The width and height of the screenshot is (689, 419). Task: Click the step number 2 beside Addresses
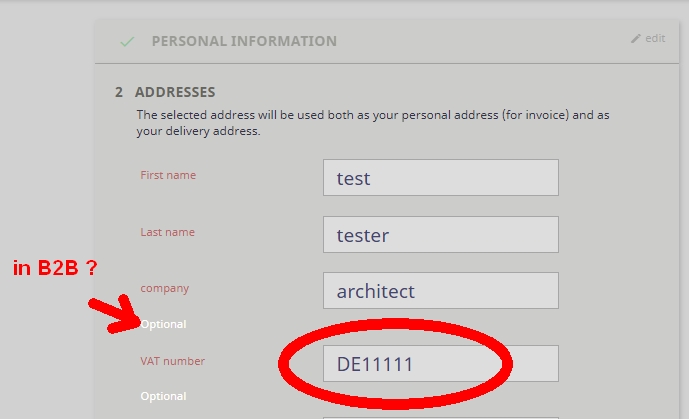119,92
